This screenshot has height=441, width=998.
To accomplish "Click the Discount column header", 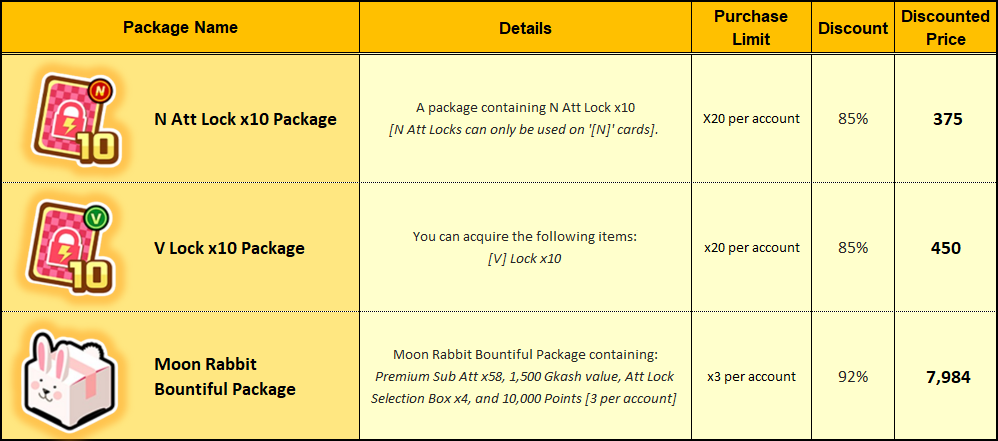I will coord(853,29).
